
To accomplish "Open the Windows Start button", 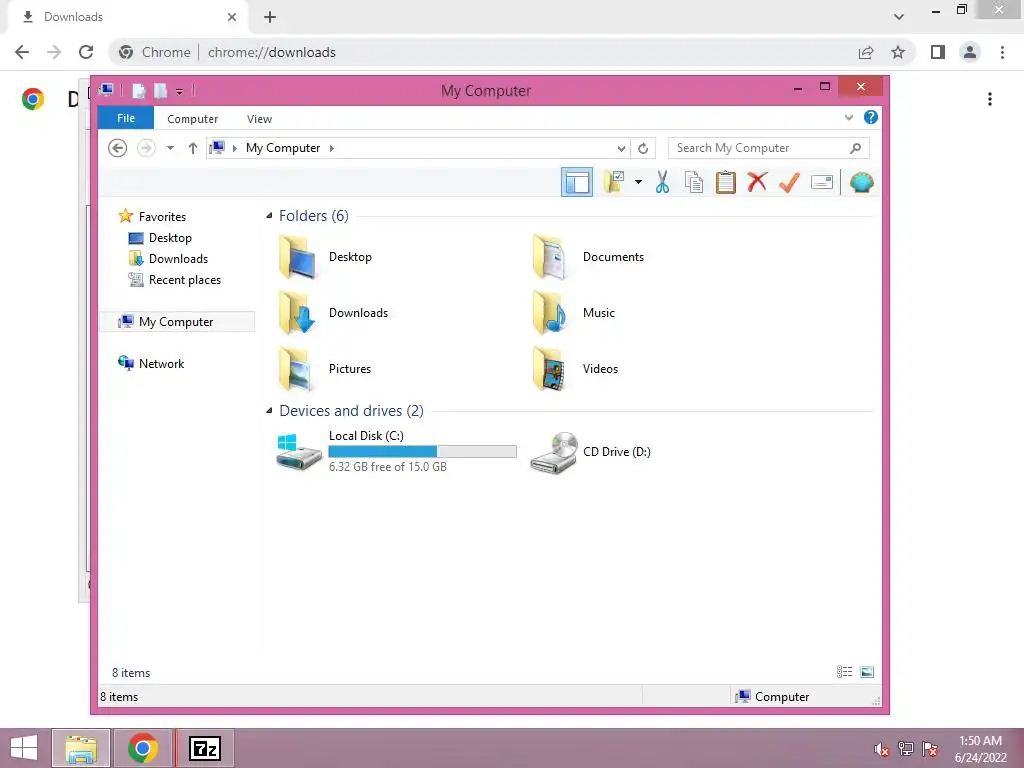I will [x=24, y=748].
